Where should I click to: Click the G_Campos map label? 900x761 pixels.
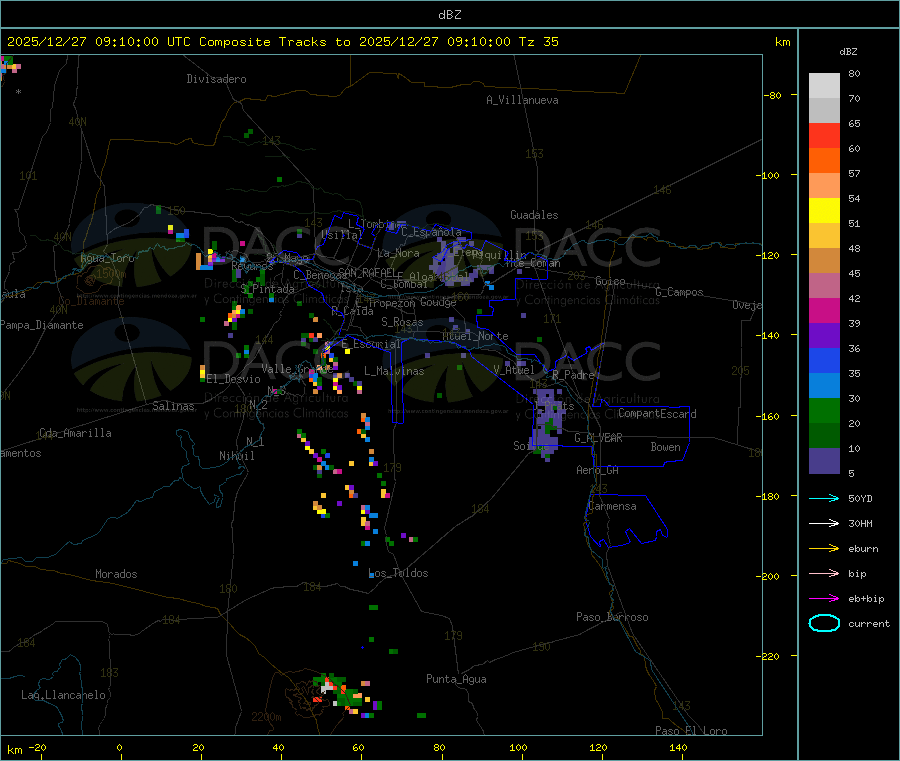pyautogui.click(x=679, y=292)
